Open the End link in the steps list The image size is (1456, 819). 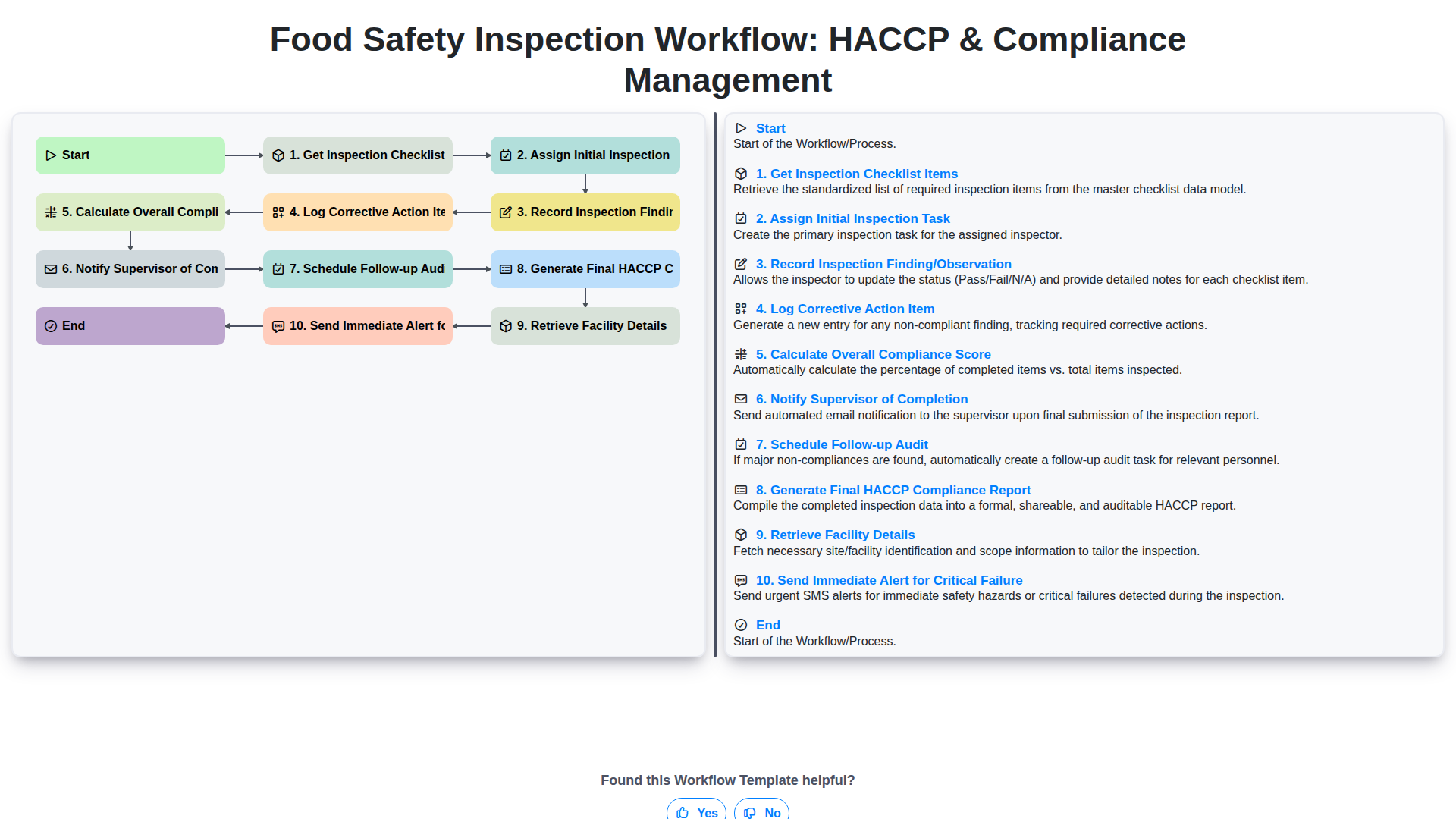pyautogui.click(x=768, y=625)
